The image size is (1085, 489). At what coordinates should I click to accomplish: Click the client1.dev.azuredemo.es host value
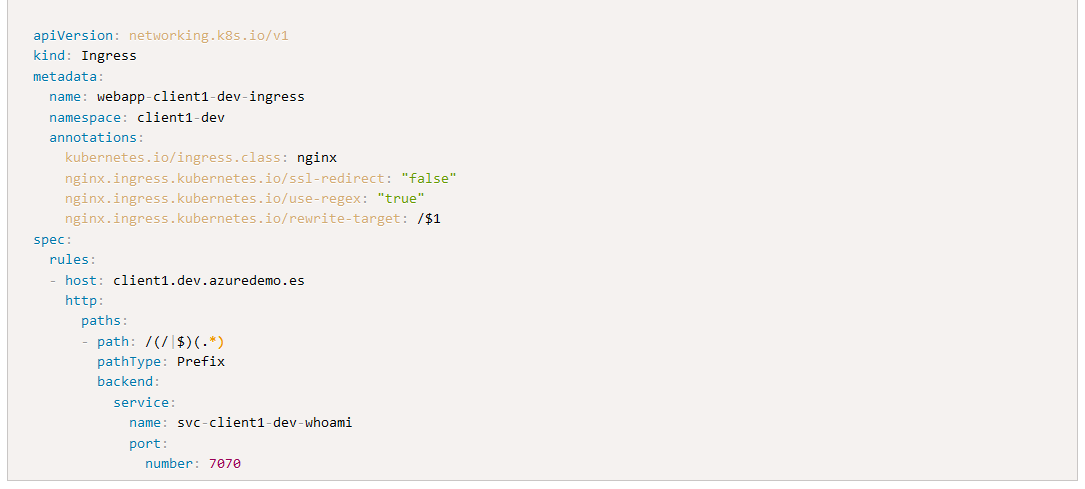coord(209,281)
